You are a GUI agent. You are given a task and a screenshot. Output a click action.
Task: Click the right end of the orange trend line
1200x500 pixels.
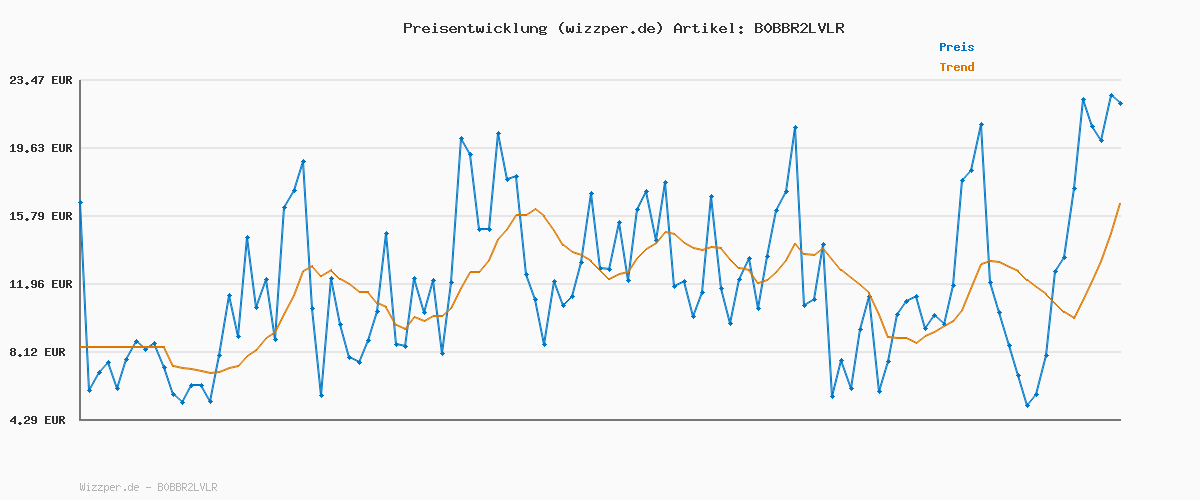(x=1120, y=204)
